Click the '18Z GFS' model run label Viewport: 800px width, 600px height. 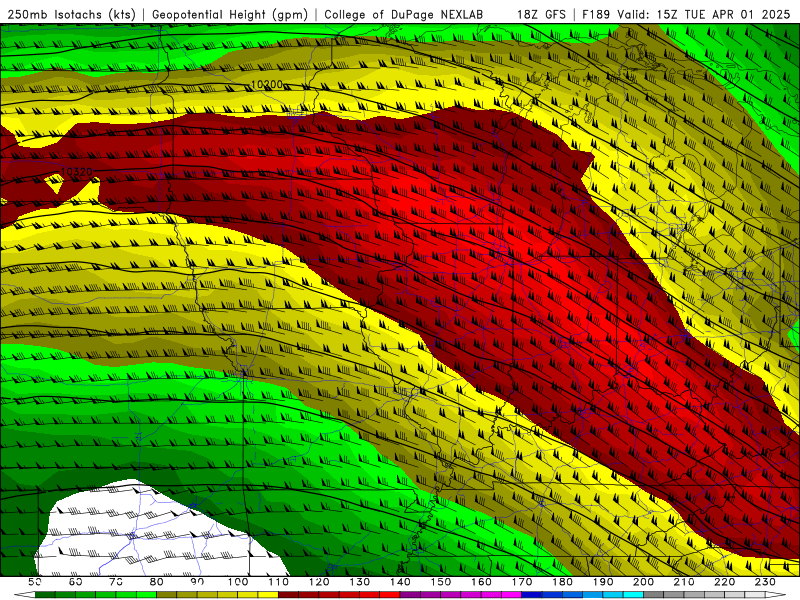[541, 14]
